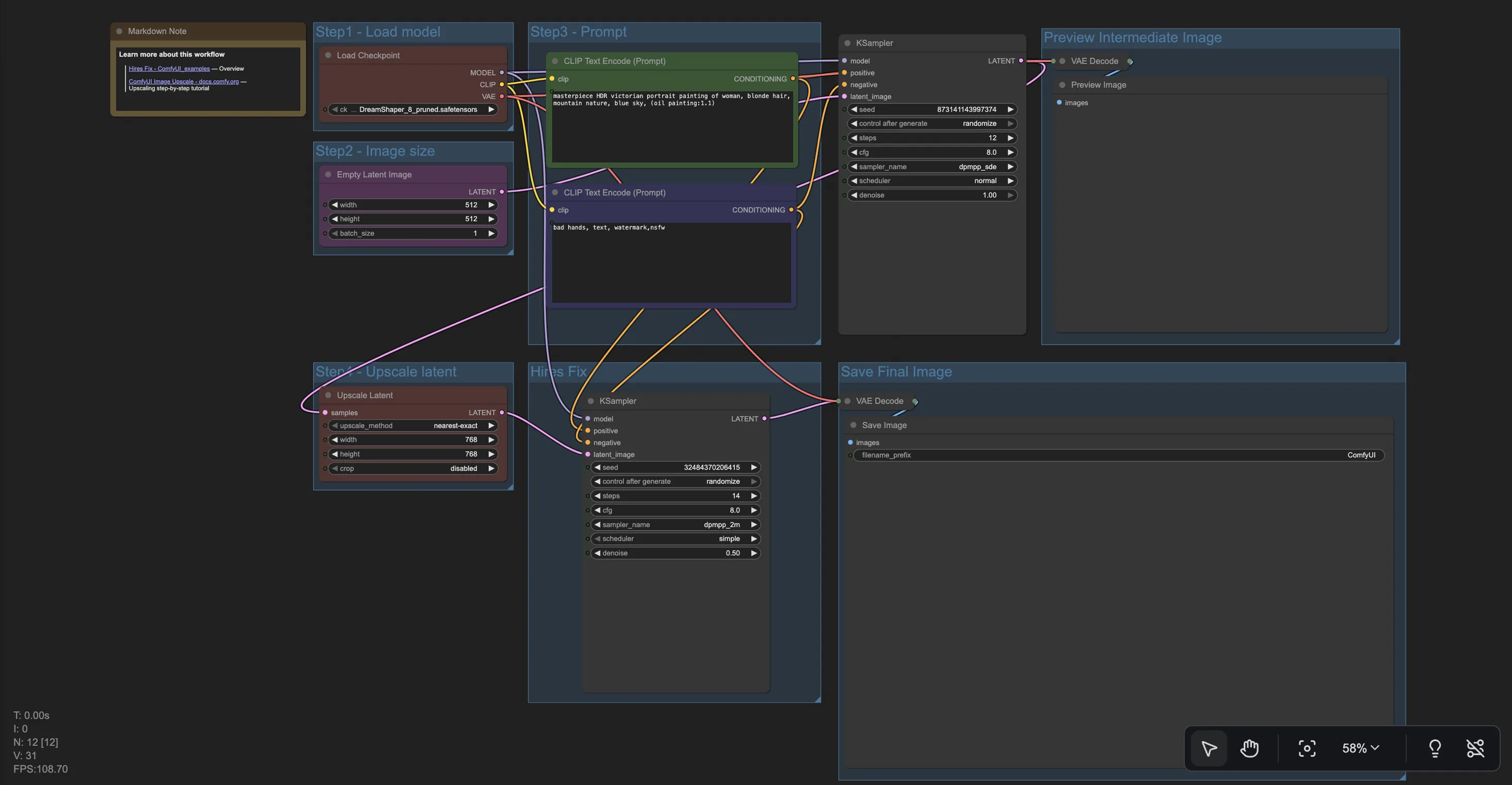This screenshot has width=1512, height=785.
Task: Decrease width with left arrow in Empty Latent Image
Action: coord(334,205)
